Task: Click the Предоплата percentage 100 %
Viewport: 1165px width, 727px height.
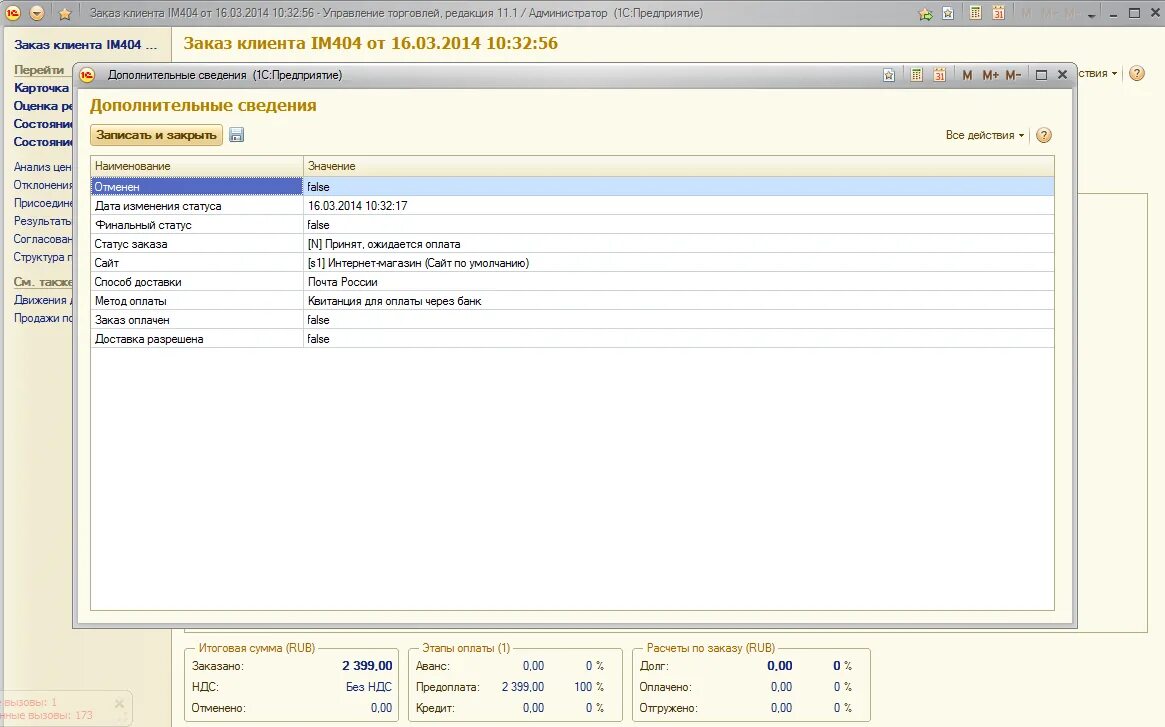Action: point(588,687)
